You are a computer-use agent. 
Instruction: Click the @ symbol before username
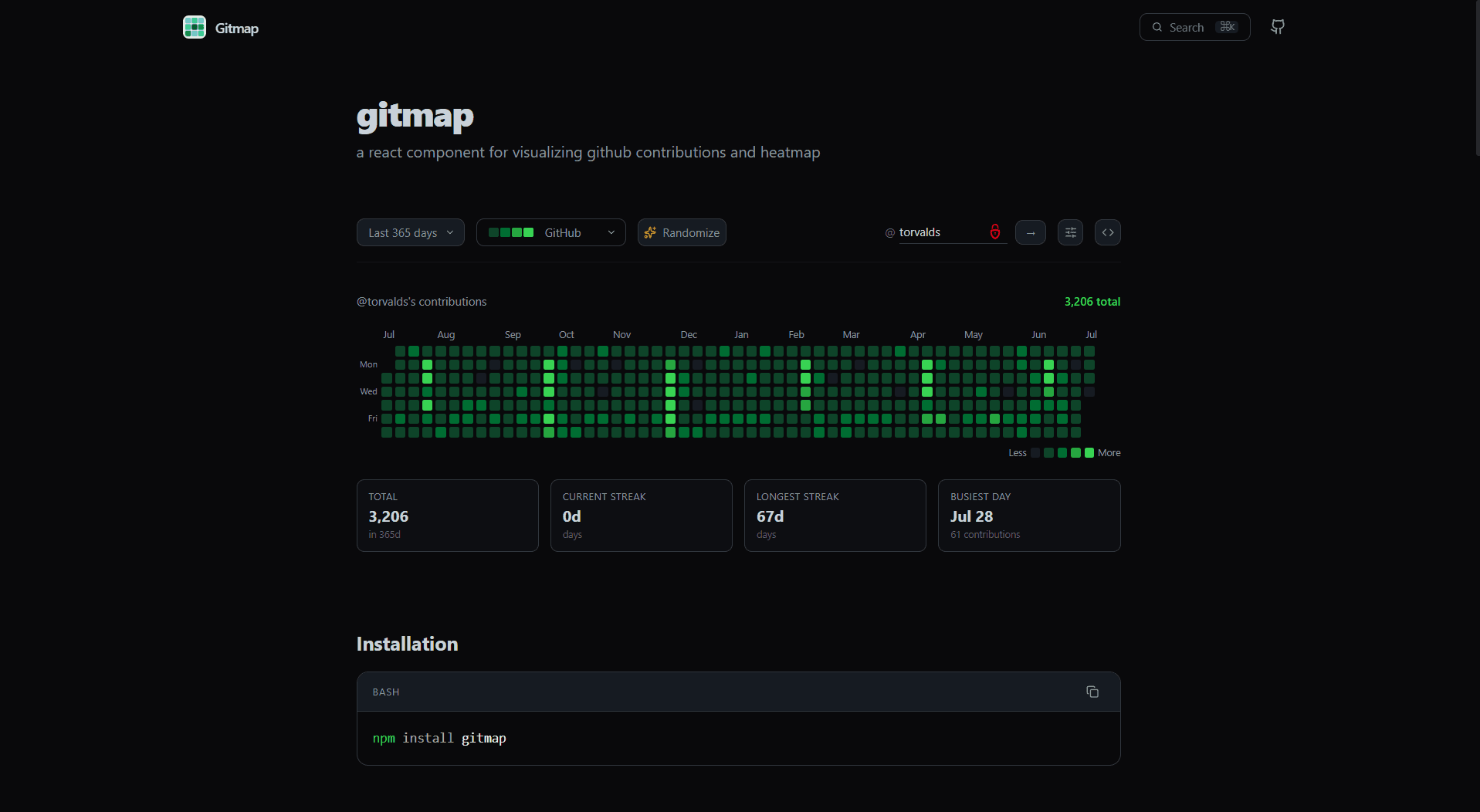pyautogui.click(x=889, y=232)
